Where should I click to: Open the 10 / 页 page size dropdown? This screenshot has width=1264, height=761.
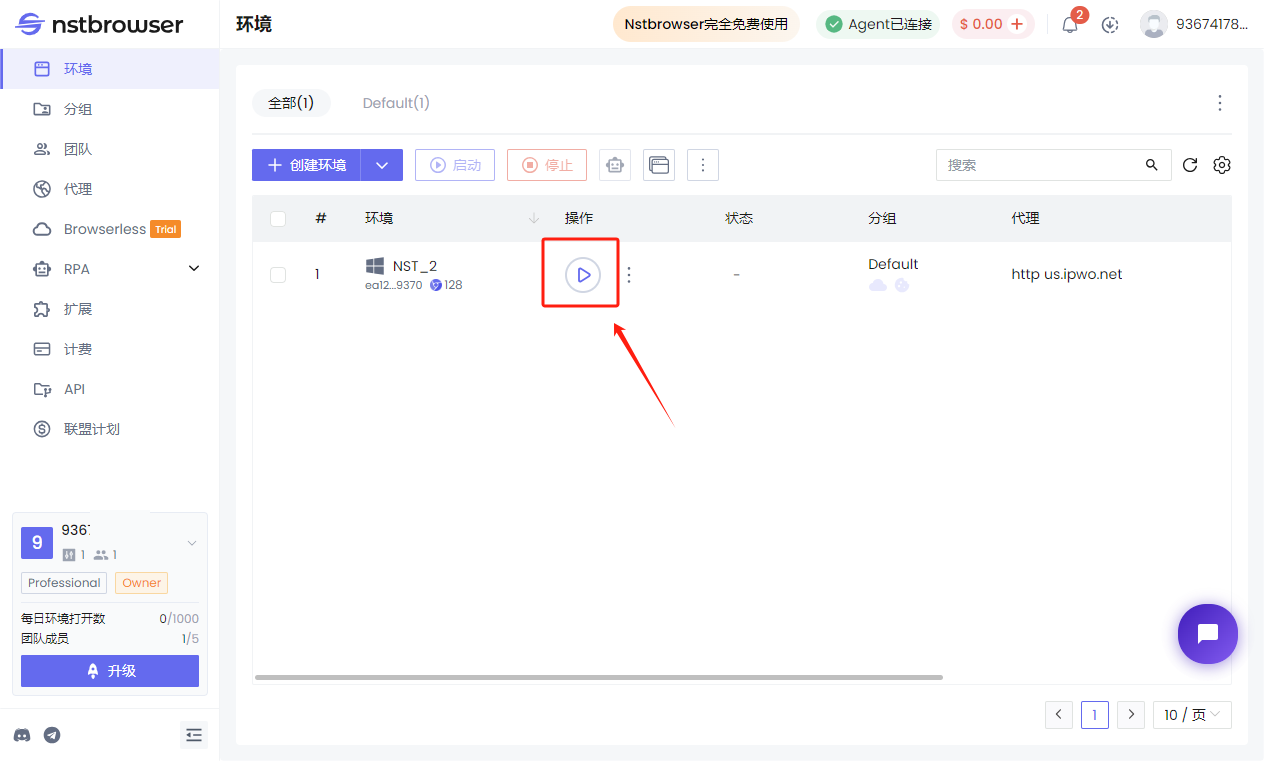click(x=1192, y=715)
